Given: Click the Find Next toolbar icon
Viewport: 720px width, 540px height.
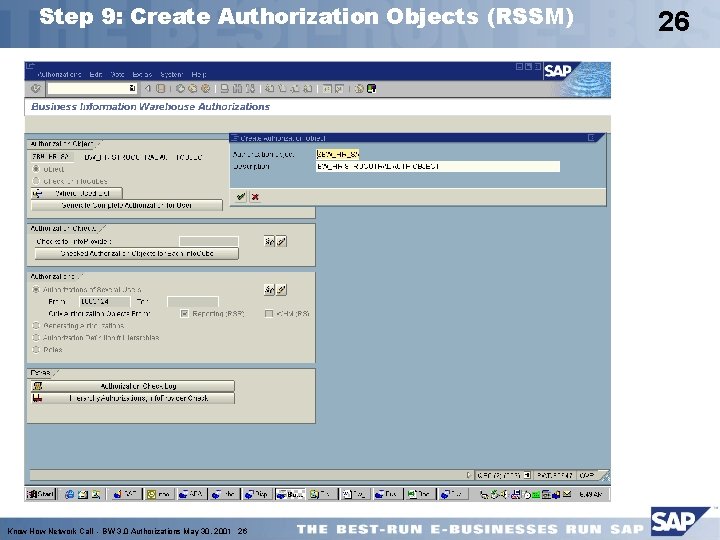Looking at the screenshot, I should [x=250, y=89].
